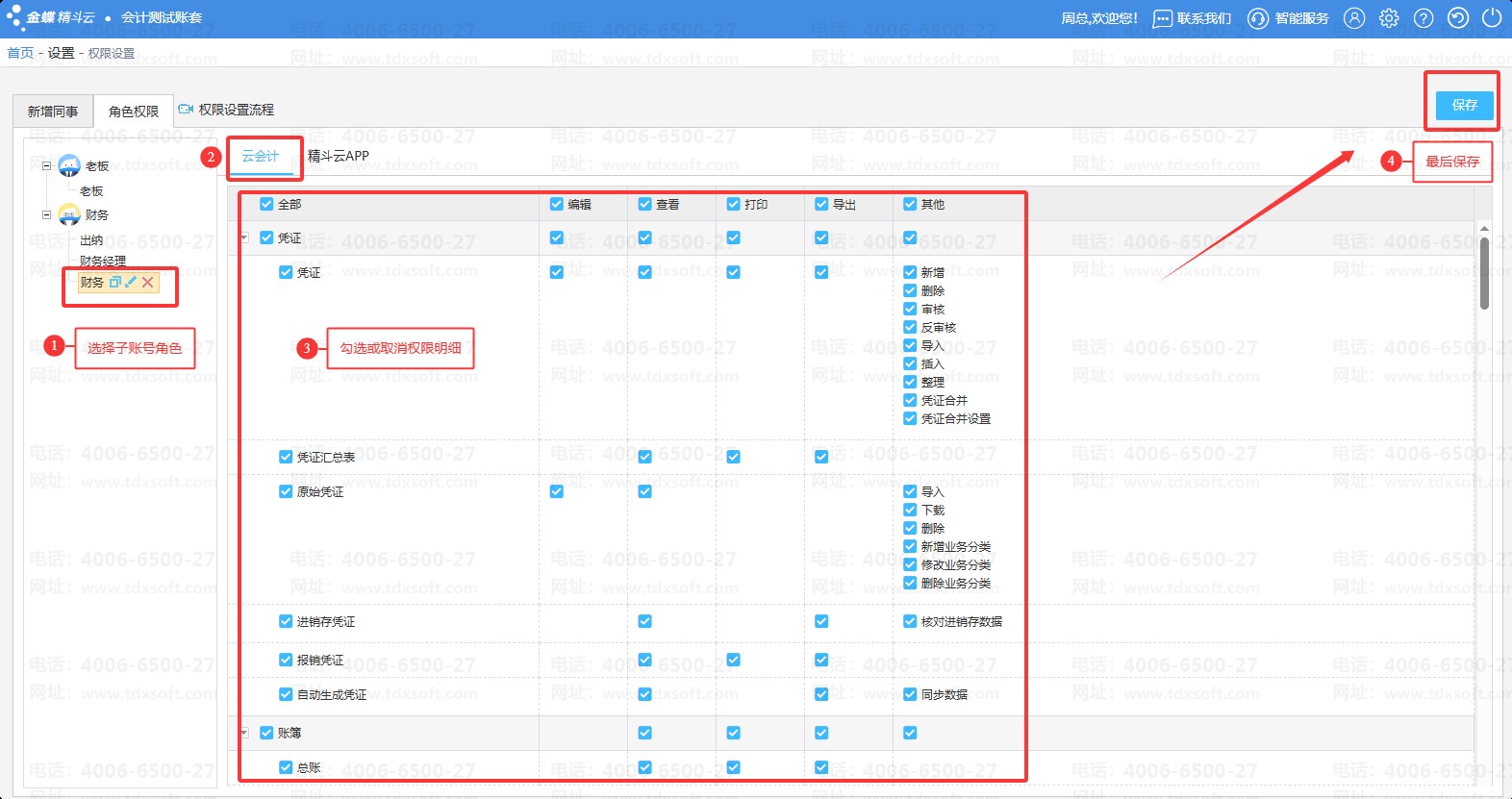Open the user profile icon in header
Image resolution: width=1512 pixels, height=799 pixels.
point(1354,18)
